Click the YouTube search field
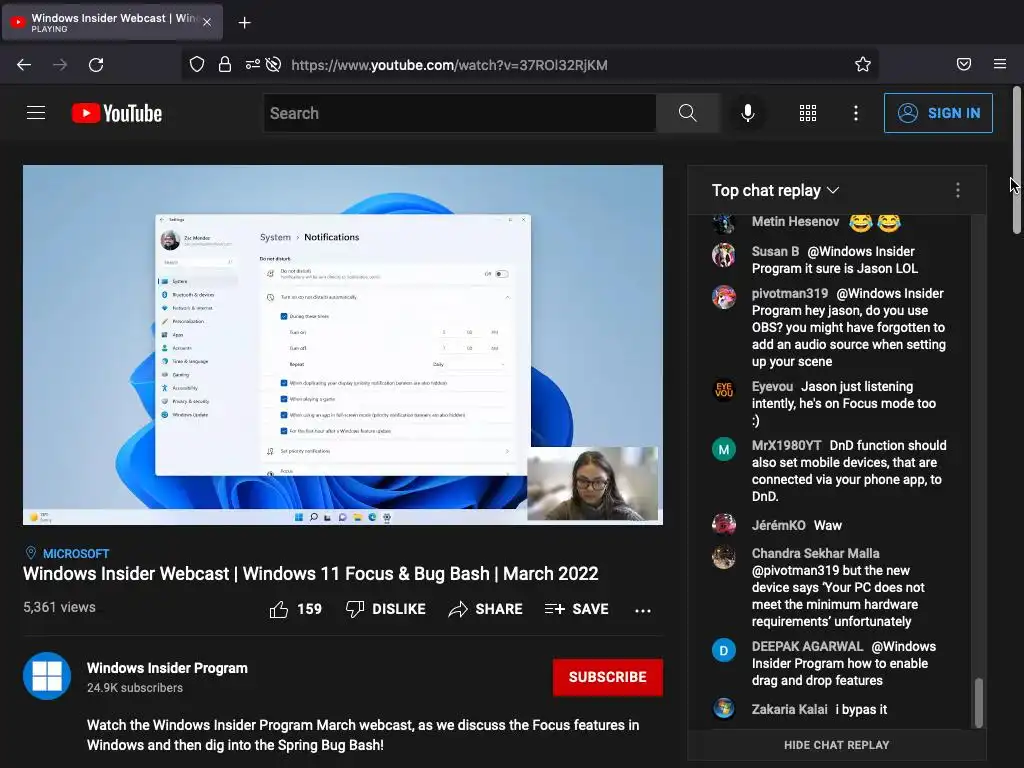Screen dimensions: 1024x768 coord(460,113)
